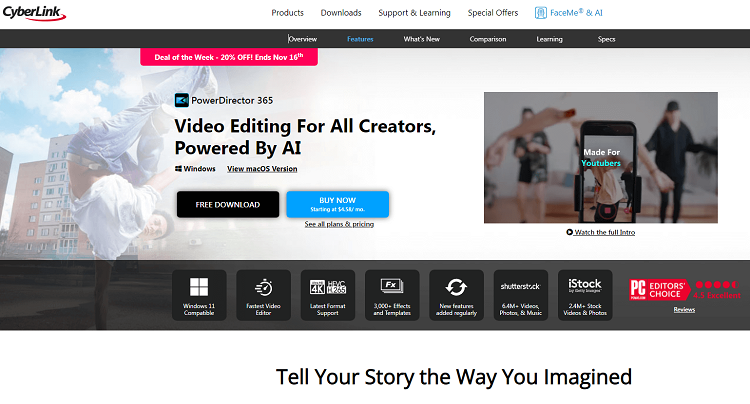
Task: Click the Video Editing For All Creators headline
Action: click(x=305, y=137)
